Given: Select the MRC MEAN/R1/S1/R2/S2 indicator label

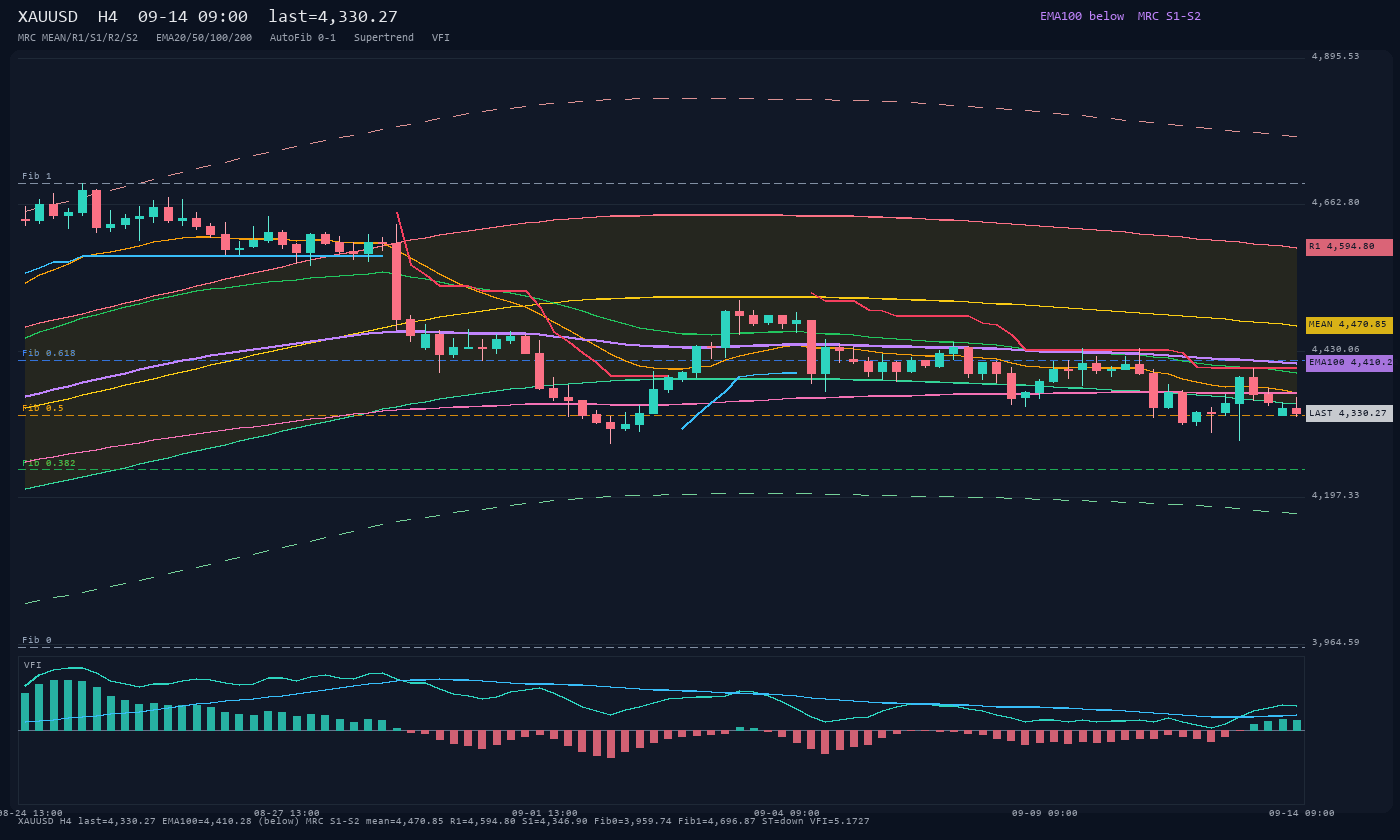Looking at the screenshot, I should pyautogui.click(x=78, y=38).
